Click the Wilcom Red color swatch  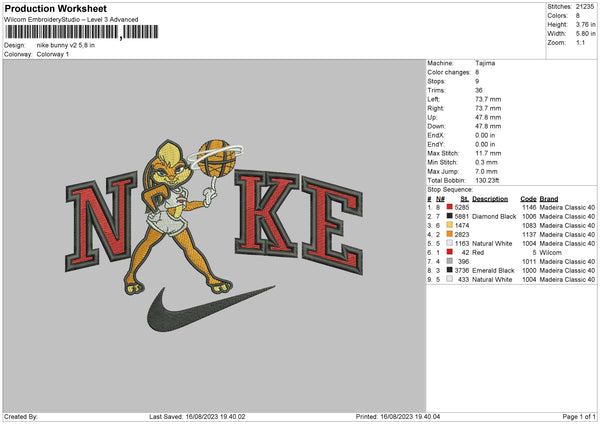coord(450,252)
